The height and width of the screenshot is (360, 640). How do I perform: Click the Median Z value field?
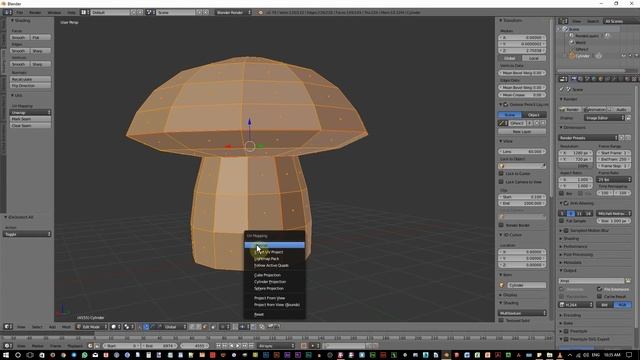[x=522, y=51]
